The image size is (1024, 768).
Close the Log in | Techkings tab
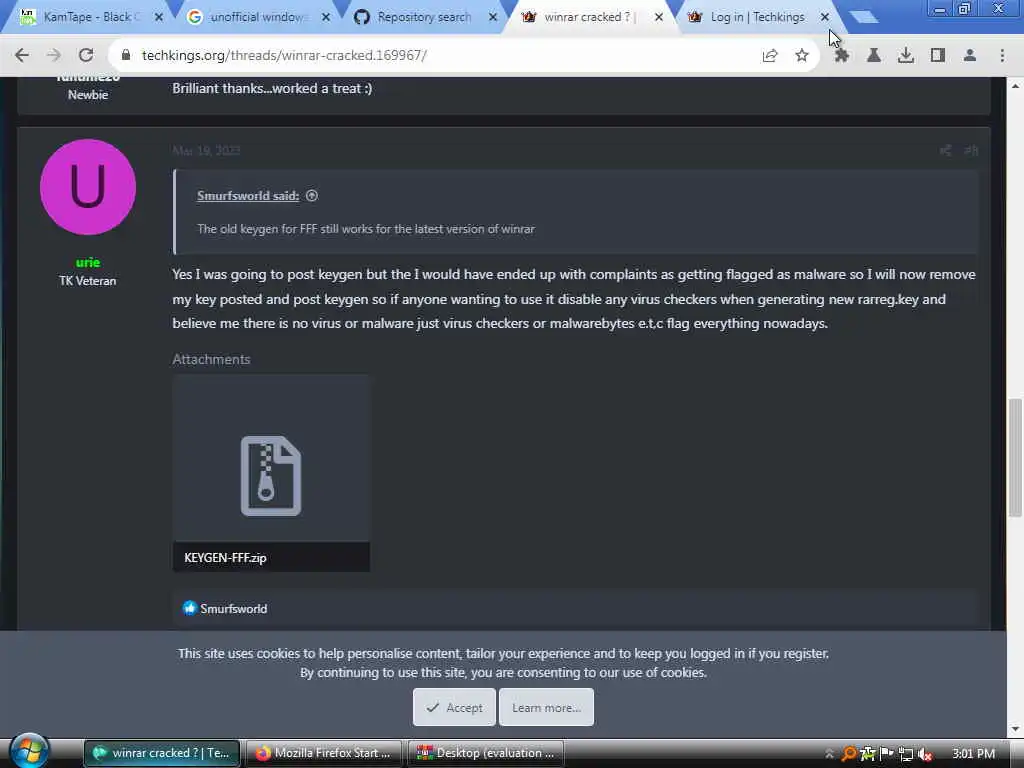click(x=825, y=18)
